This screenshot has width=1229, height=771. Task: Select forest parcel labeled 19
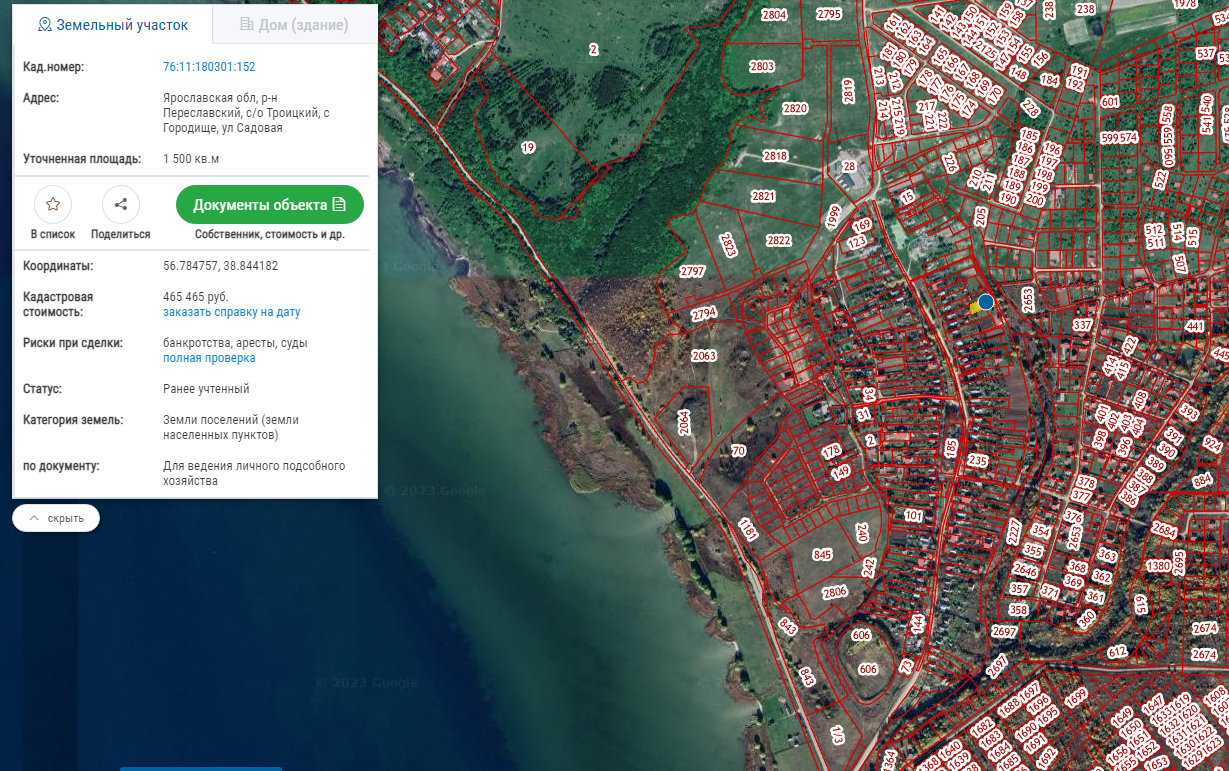tap(528, 148)
